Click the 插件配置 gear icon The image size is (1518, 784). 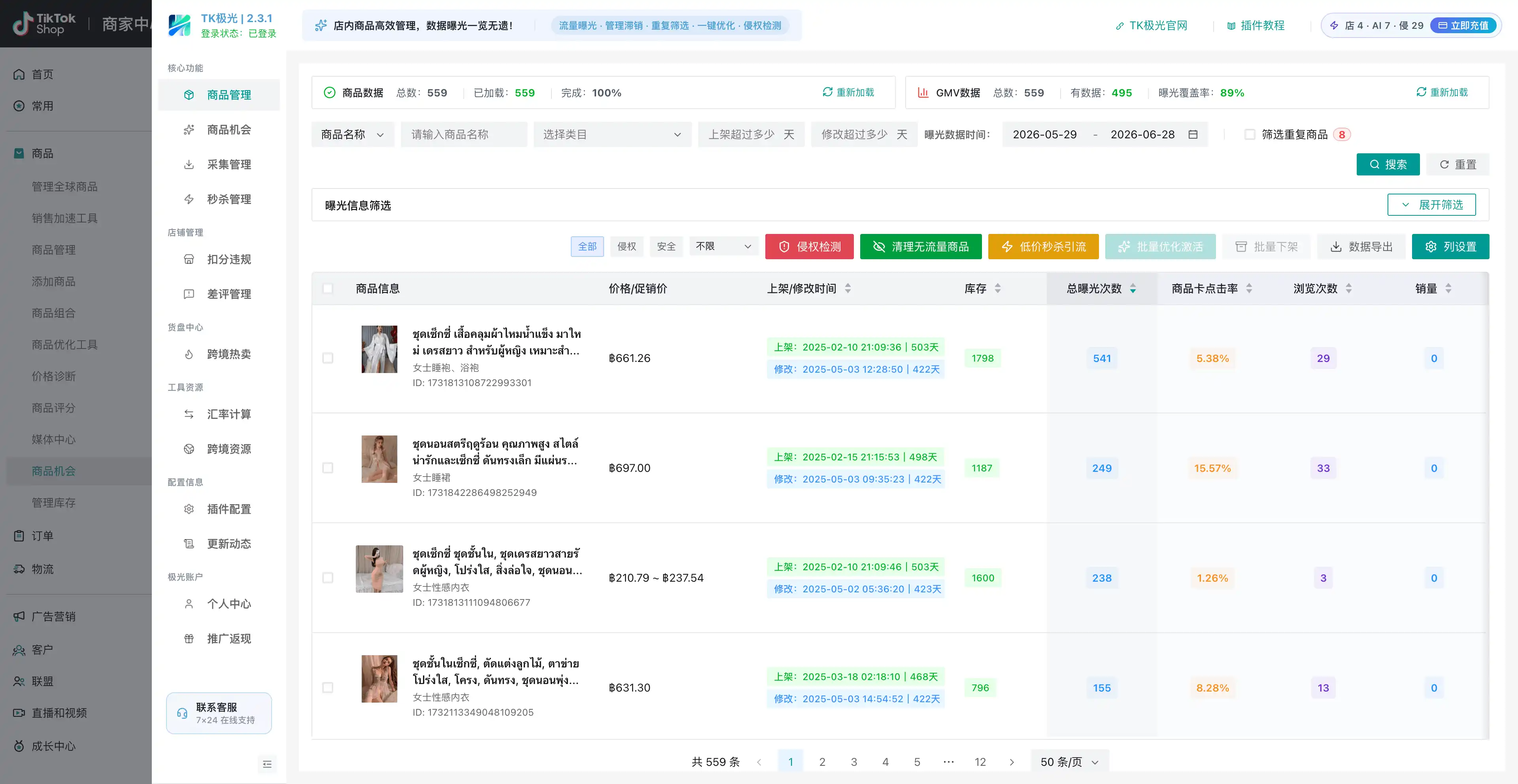[x=189, y=509]
